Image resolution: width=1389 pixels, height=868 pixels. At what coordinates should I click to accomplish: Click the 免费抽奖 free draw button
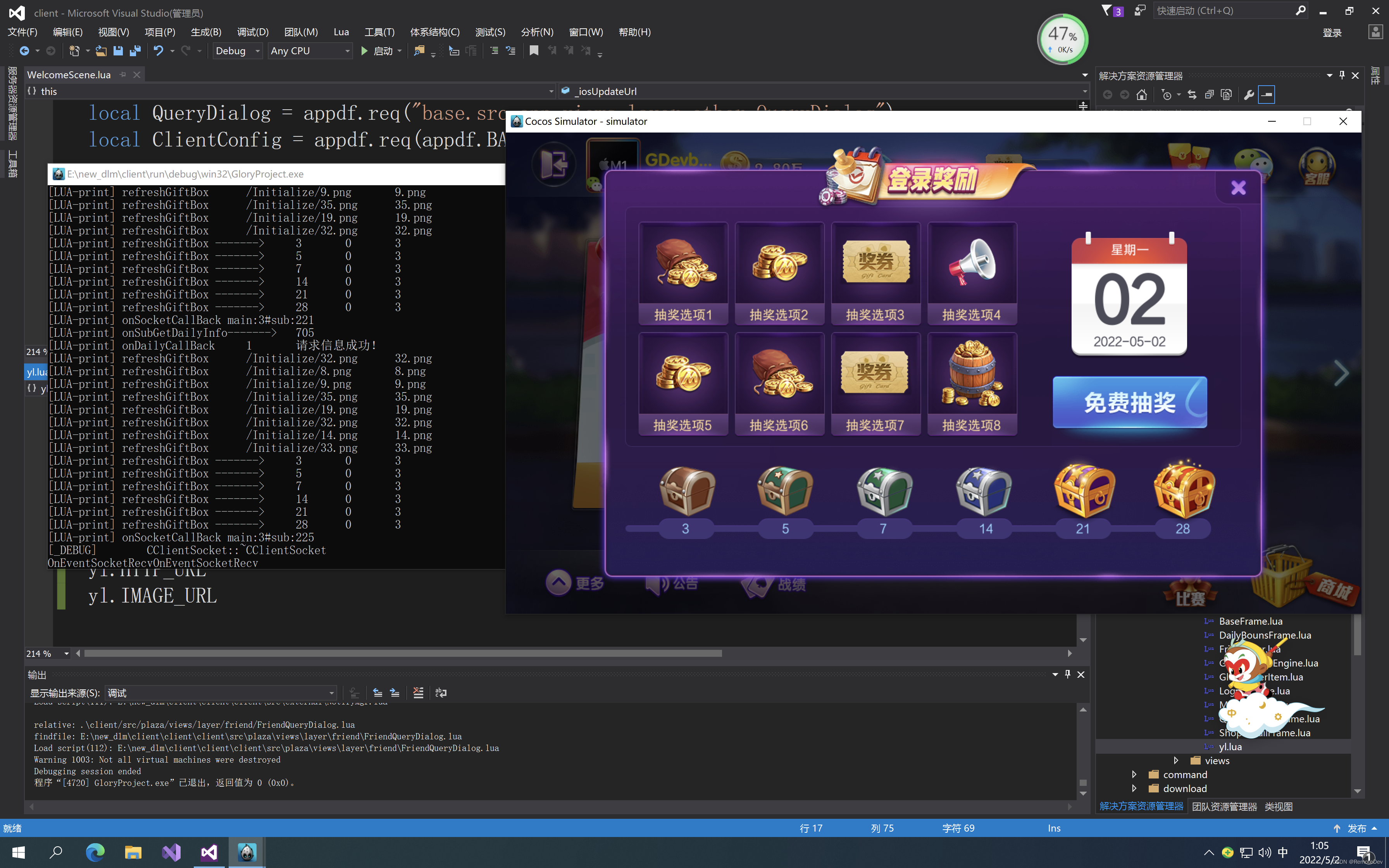coord(1130,403)
